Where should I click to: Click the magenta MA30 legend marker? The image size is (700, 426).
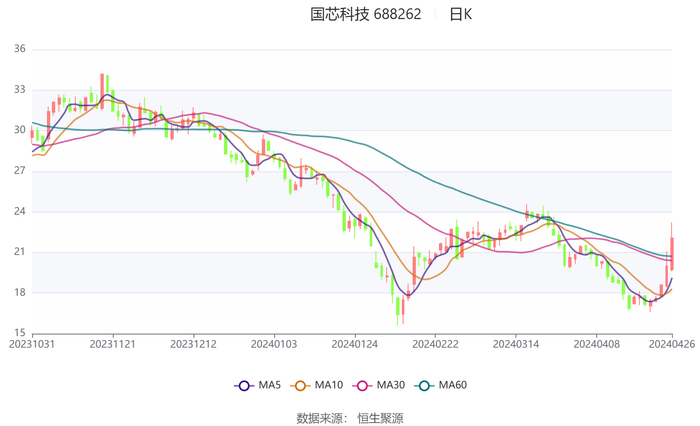point(362,385)
